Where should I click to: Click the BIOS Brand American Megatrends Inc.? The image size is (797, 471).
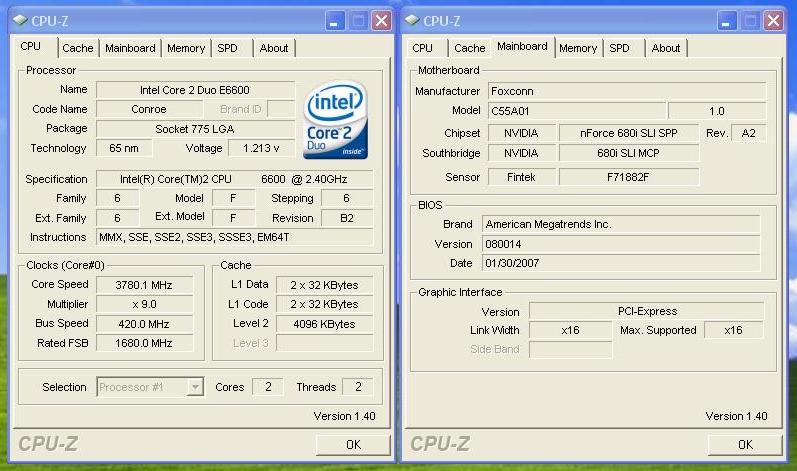click(x=621, y=224)
